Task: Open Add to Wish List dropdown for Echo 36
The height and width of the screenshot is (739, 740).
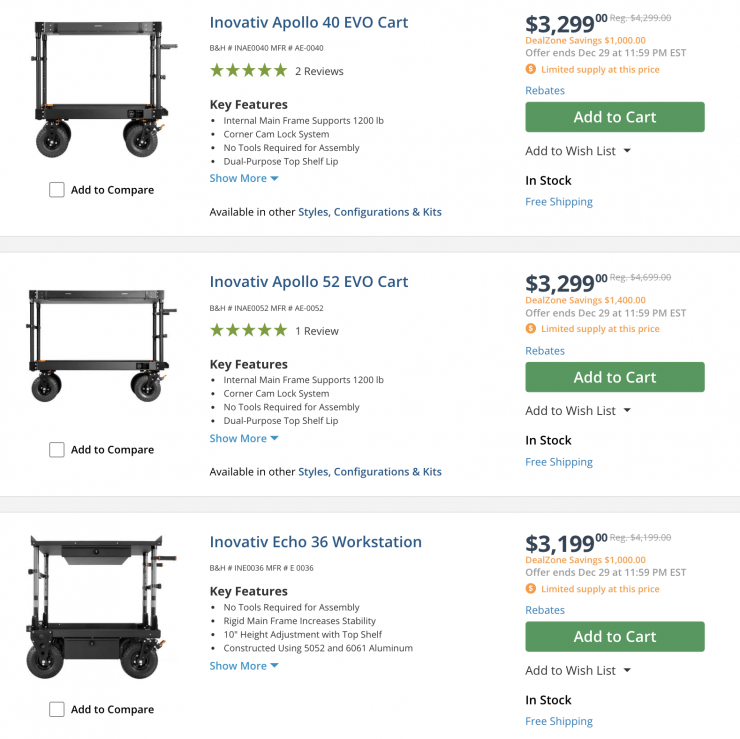Action: [x=578, y=671]
